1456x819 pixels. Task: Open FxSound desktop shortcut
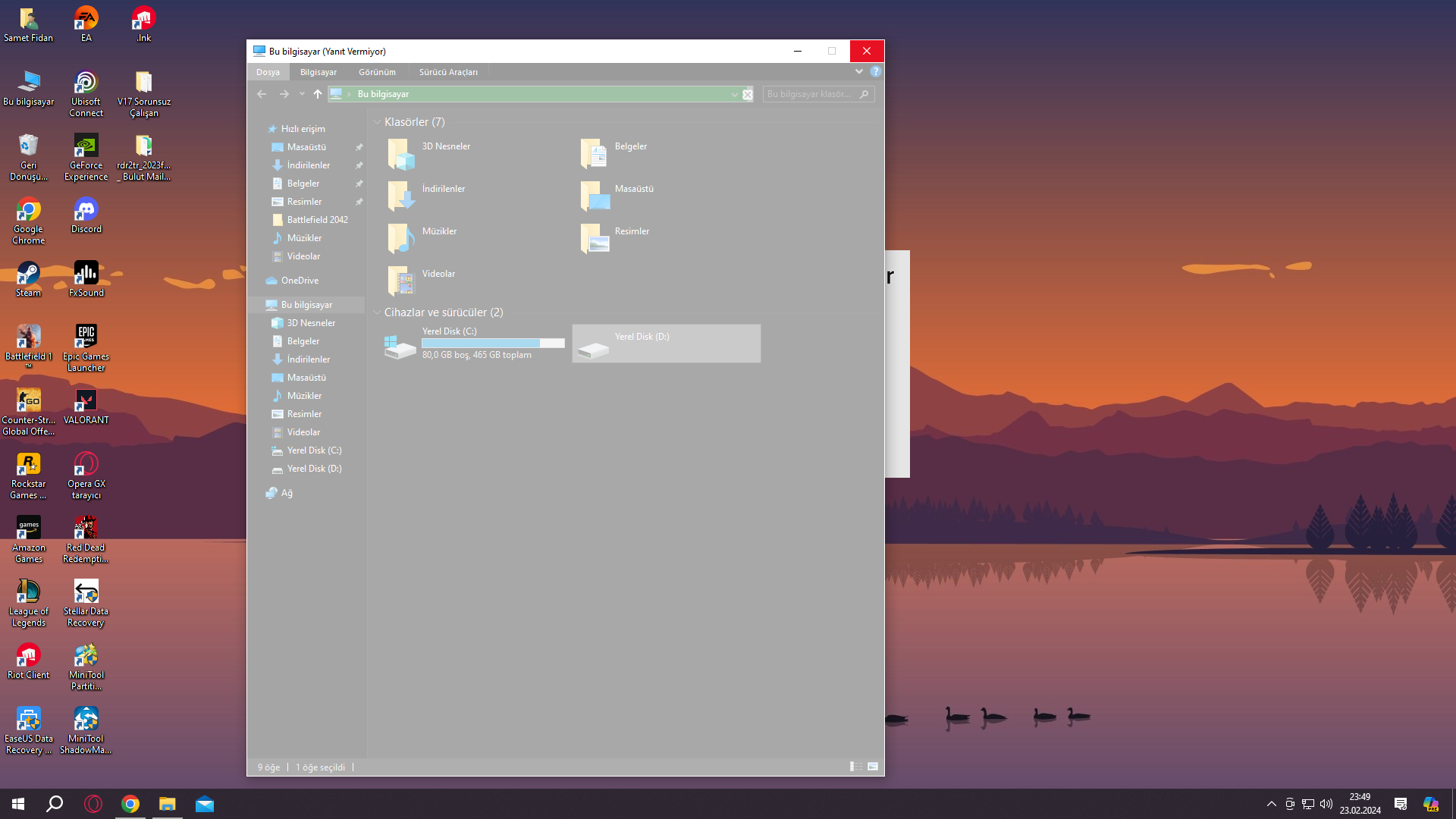86,279
